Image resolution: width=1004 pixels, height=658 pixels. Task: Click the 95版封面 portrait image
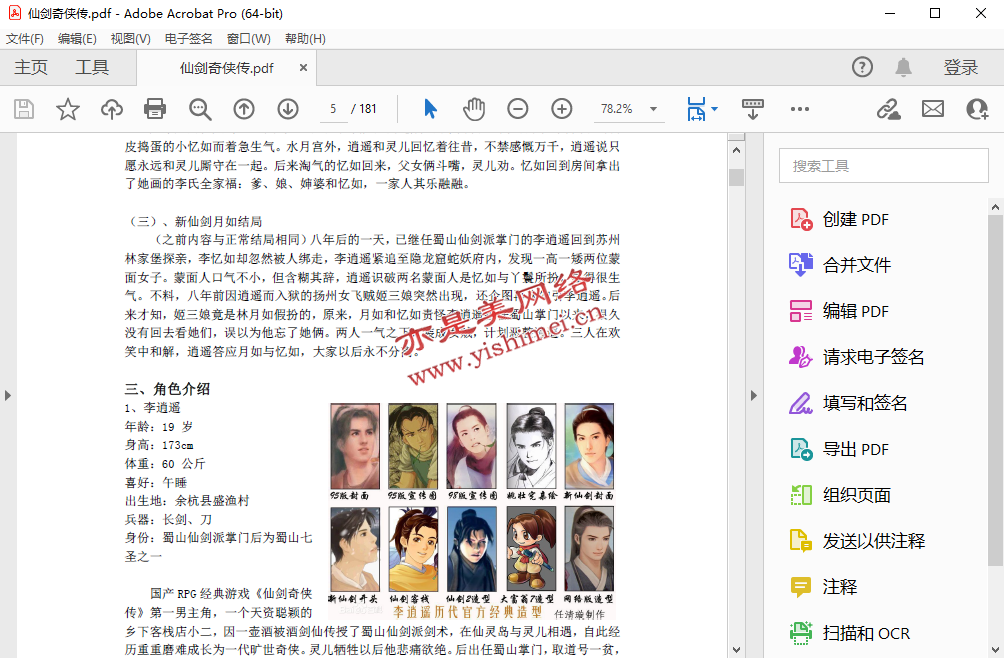pos(355,446)
